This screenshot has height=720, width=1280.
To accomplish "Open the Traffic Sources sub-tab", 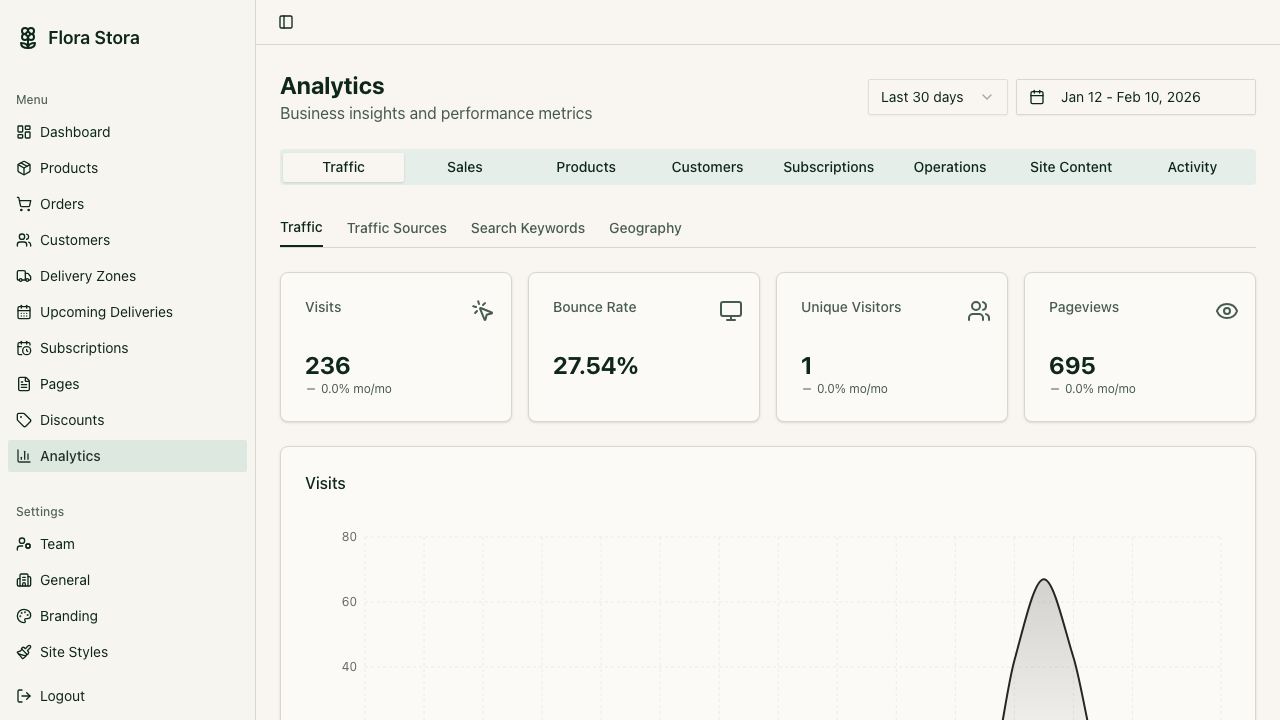I will [x=397, y=228].
